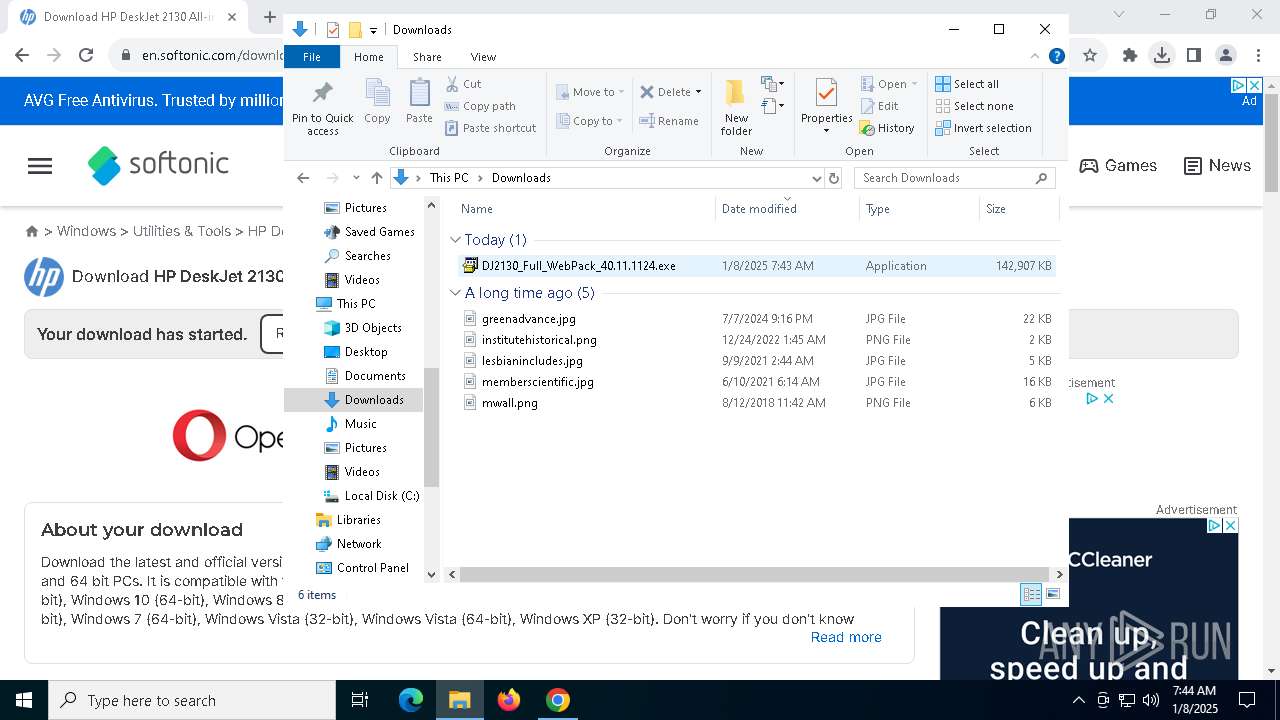Open Softonic hamburger menu
Viewport: 1280px width, 720px height.
click(40, 166)
